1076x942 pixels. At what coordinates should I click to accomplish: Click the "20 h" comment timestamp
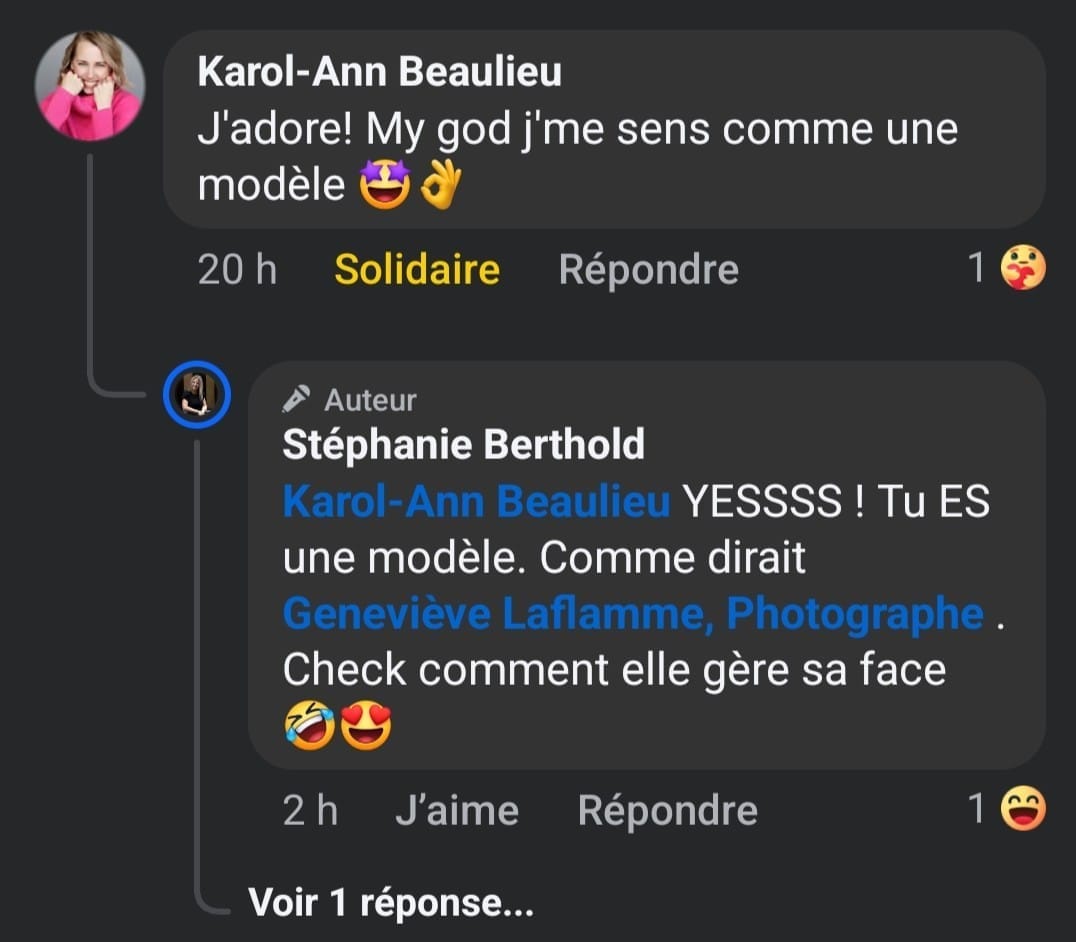[x=237, y=269]
